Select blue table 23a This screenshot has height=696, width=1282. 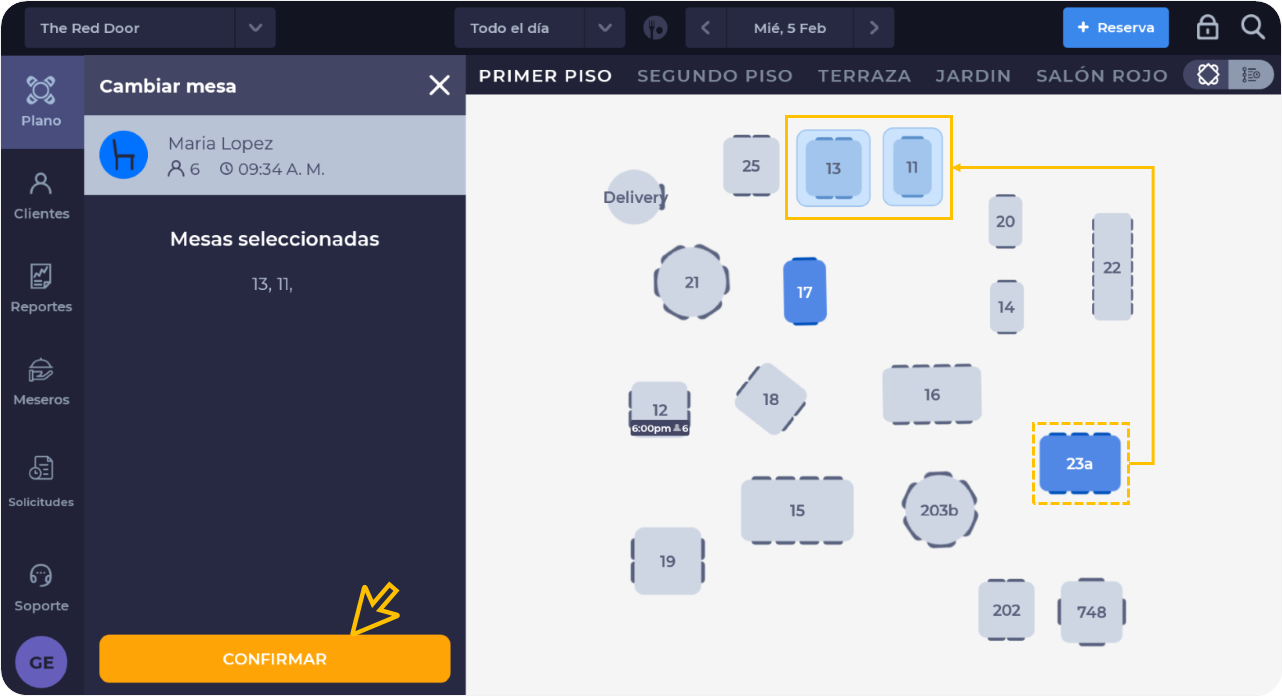(x=1080, y=463)
